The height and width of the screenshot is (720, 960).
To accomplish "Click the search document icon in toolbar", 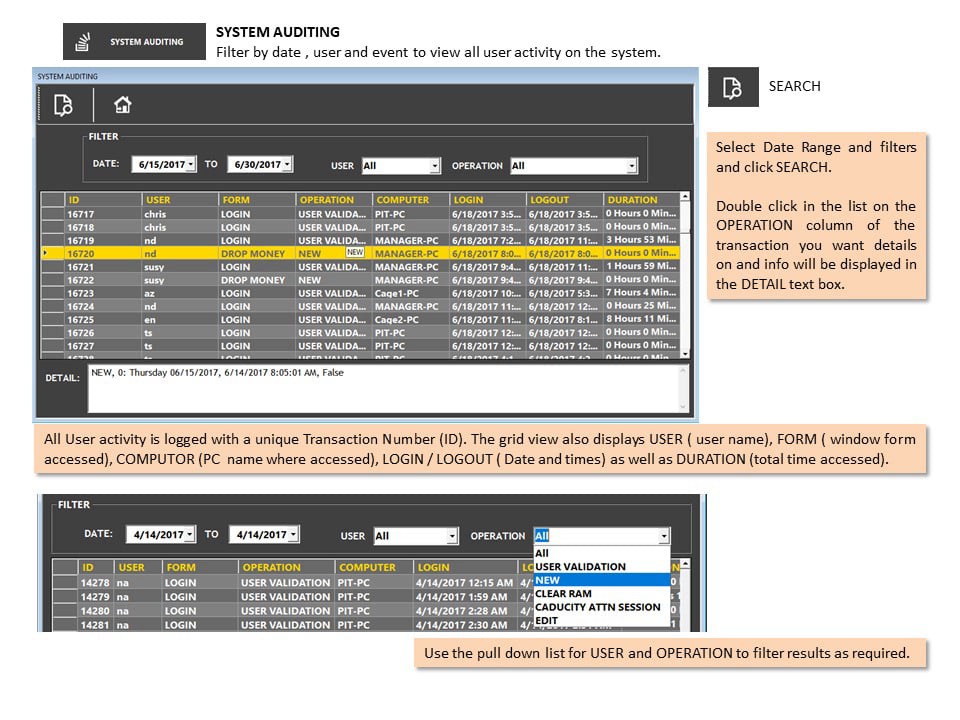I will pos(63,105).
